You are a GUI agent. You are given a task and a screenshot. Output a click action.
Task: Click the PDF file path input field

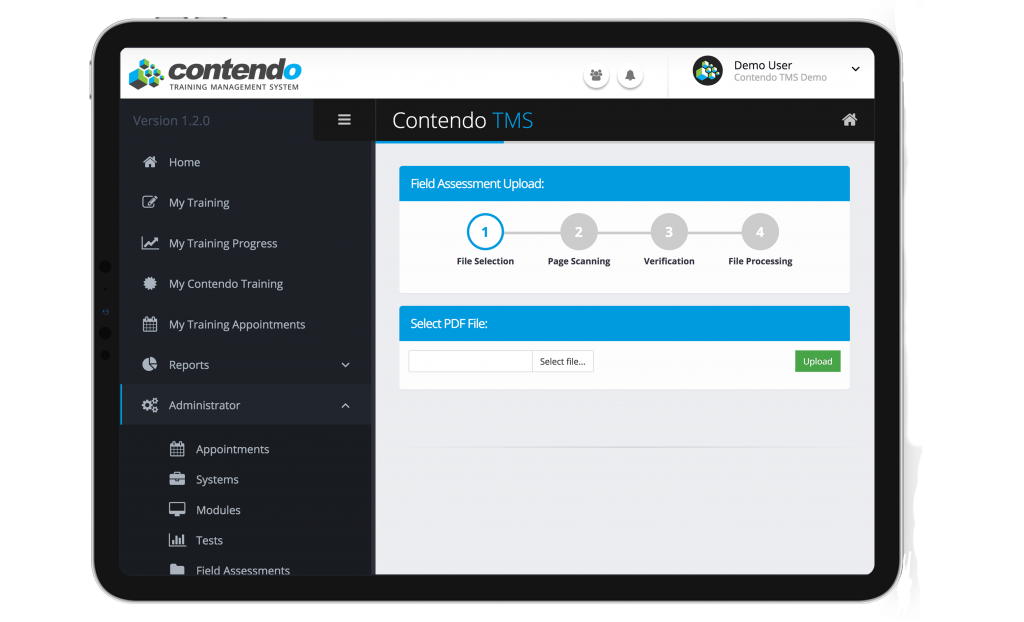click(x=470, y=361)
